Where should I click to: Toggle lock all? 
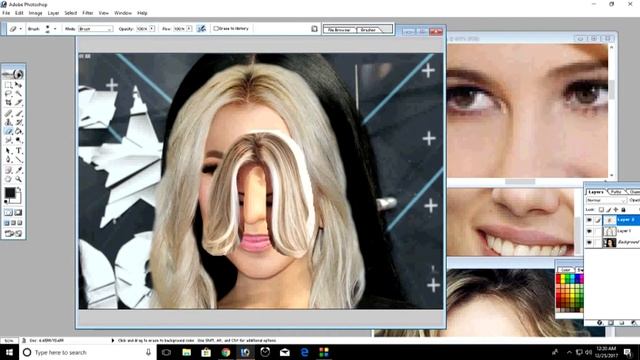point(623,210)
